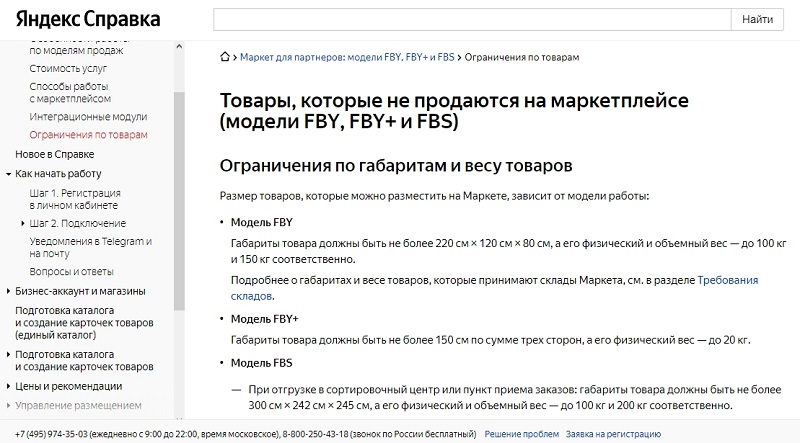Open Новое в Справке item
The height and width of the screenshot is (443, 800).
55,154
